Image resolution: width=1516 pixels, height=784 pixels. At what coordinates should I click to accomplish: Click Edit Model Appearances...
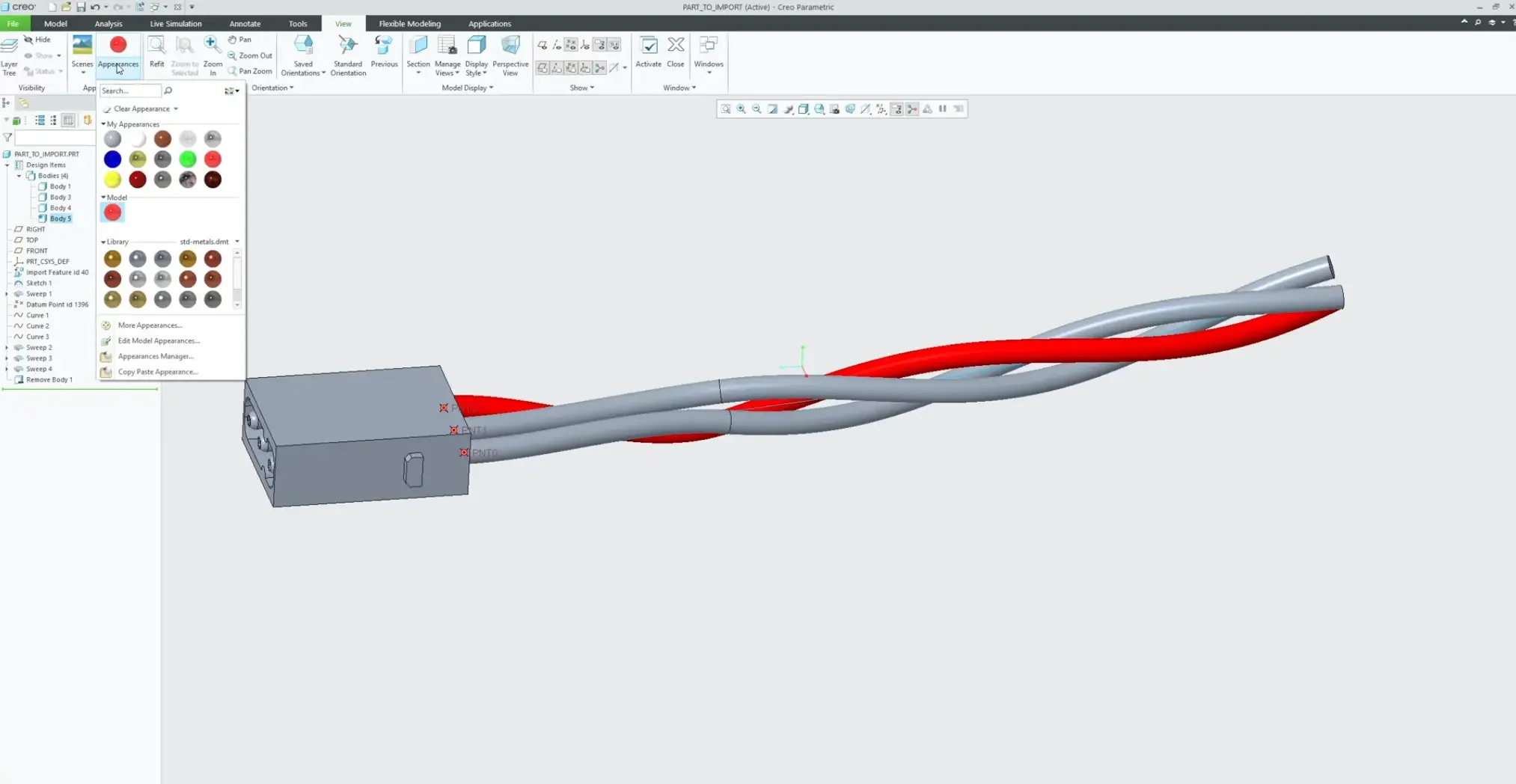pos(159,341)
